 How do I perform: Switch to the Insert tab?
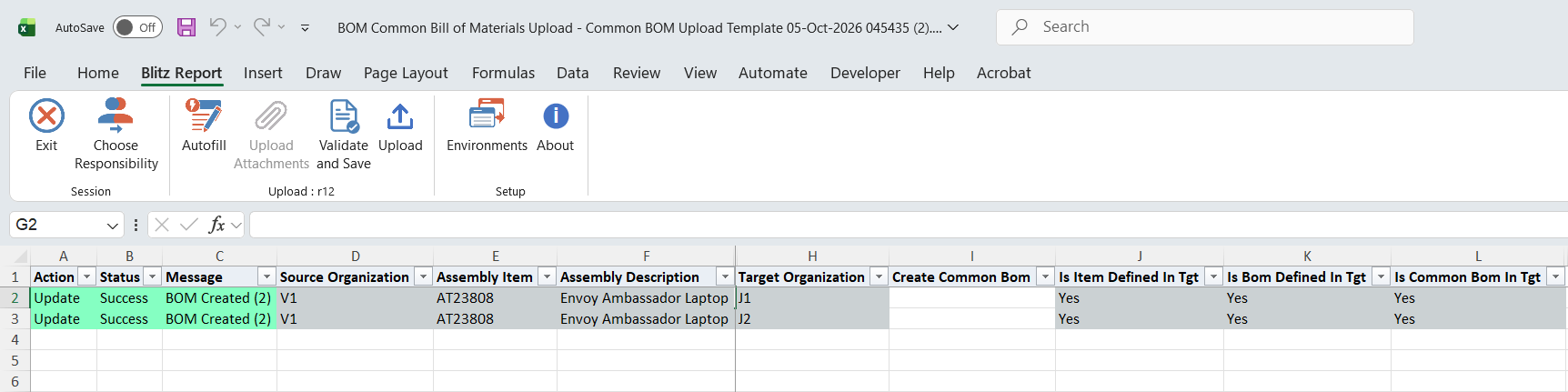click(x=263, y=73)
